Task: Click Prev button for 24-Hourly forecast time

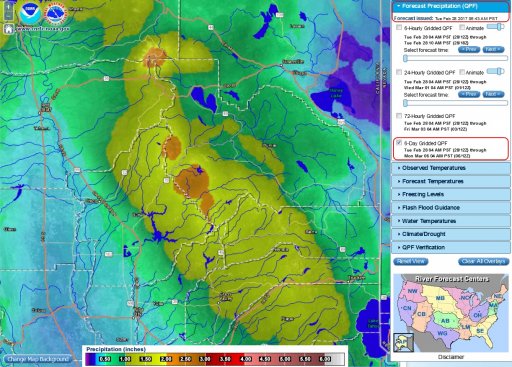Action: click(469, 94)
